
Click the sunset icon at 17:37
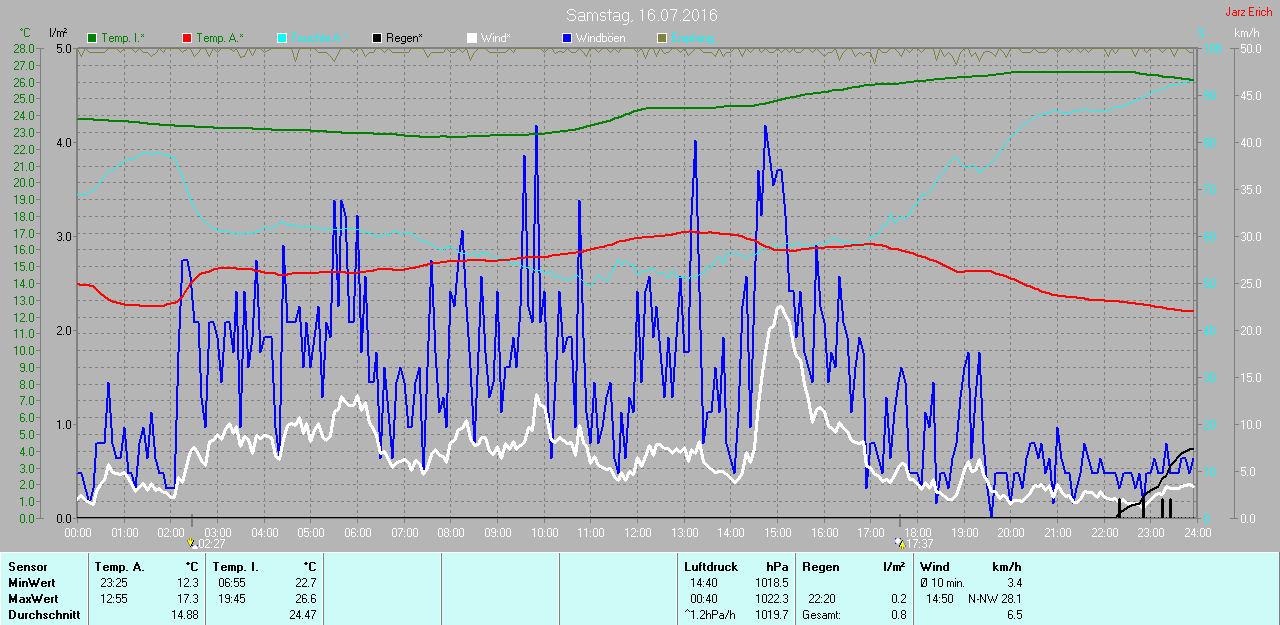901,543
